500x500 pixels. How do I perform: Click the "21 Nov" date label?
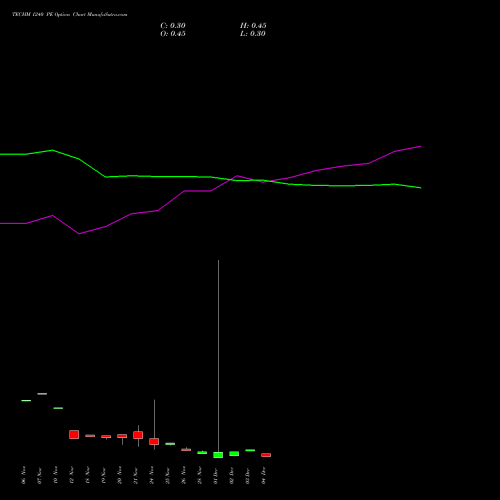(x=135, y=475)
